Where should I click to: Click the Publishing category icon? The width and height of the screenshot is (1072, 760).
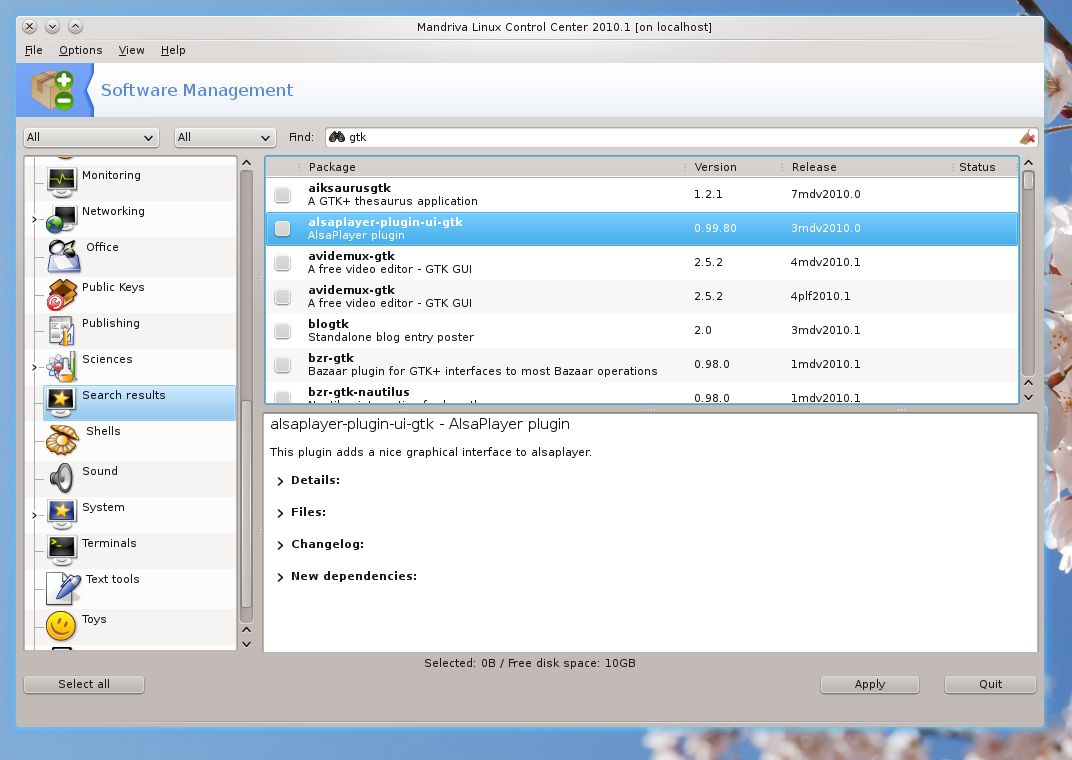pyautogui.click(x=62, y=331)
